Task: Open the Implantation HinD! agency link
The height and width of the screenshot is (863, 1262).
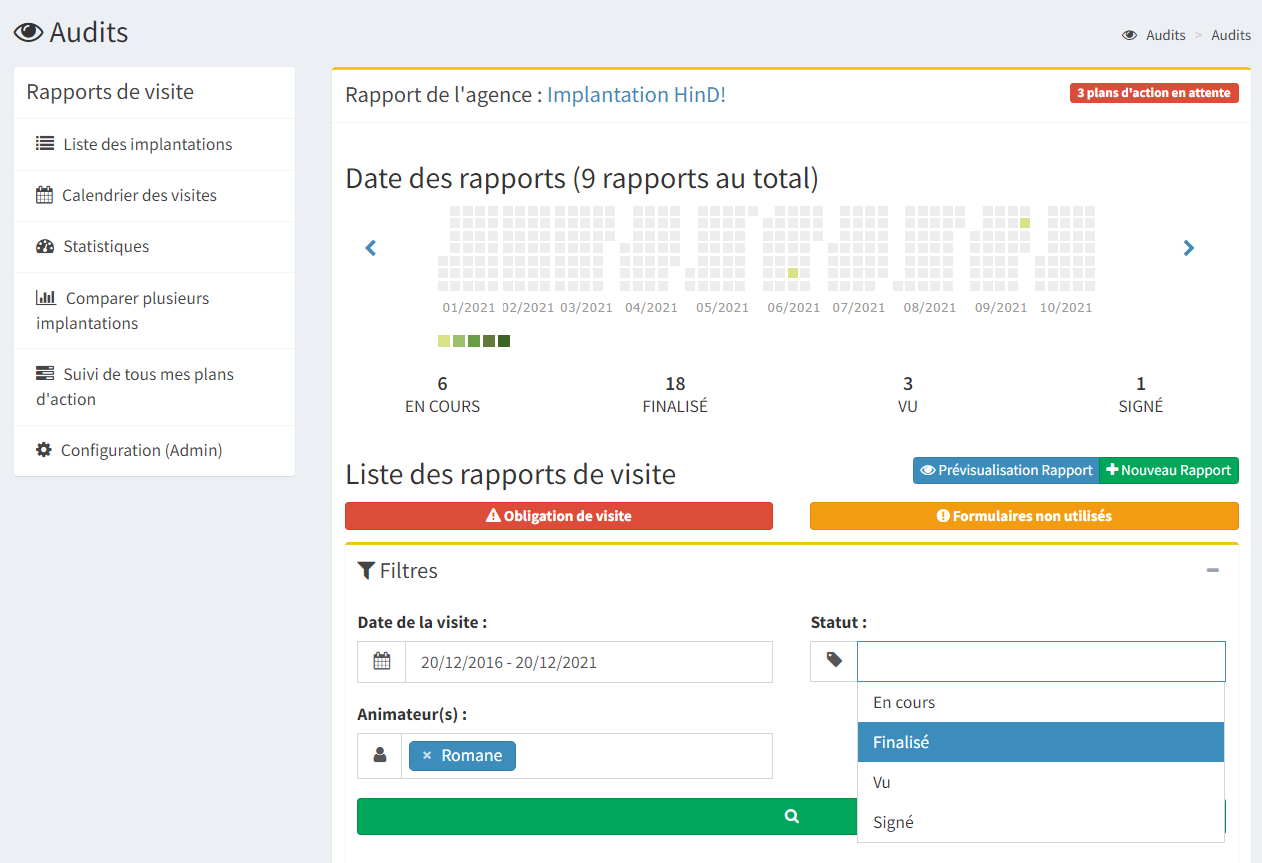Action: coord(636,95)
